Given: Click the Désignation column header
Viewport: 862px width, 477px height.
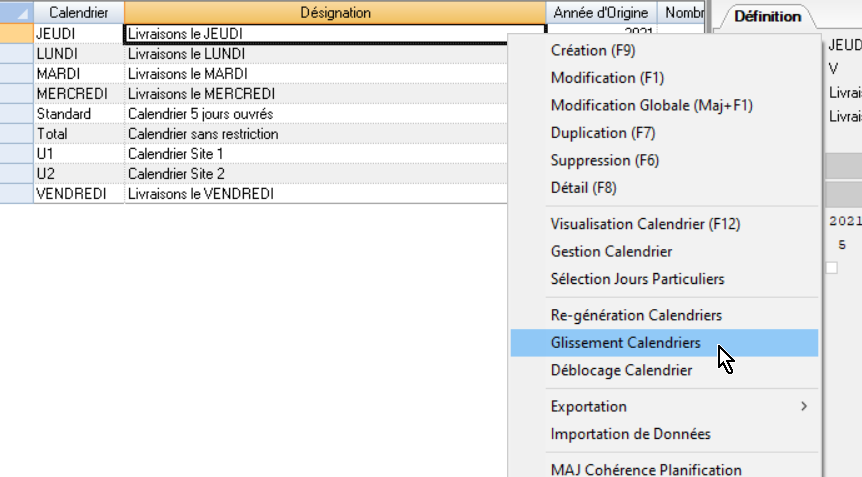Looking at the screenshot, I should pyautogui.click(x=335, y=13).
